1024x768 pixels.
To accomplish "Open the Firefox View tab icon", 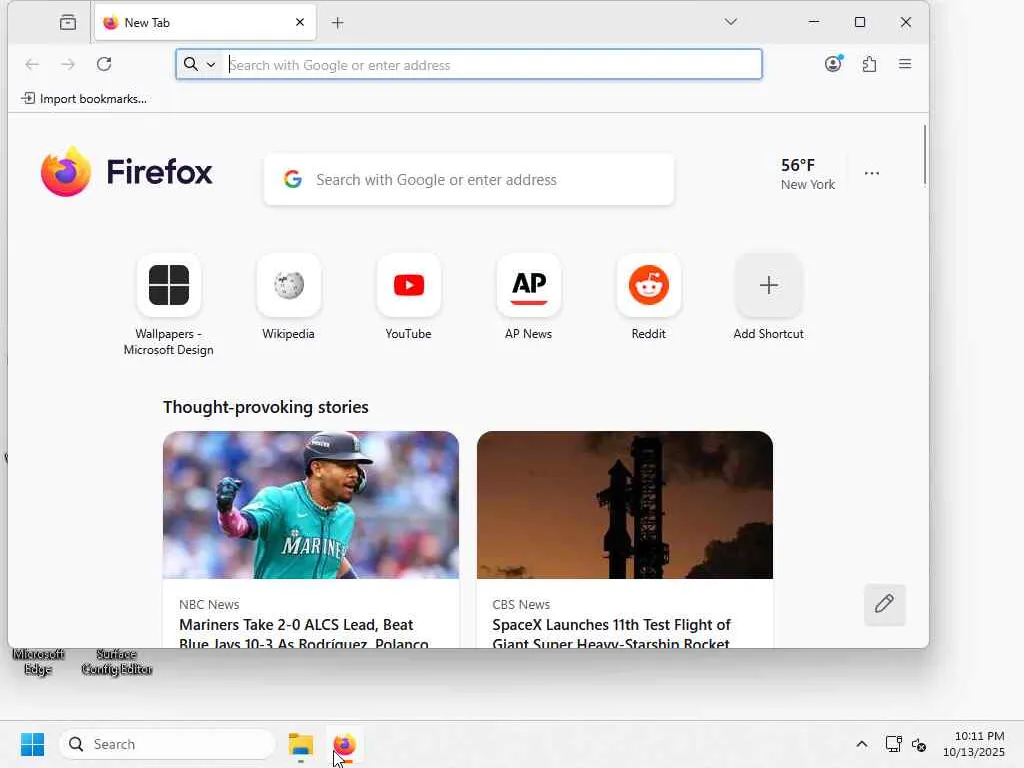I will pos(68,22).
